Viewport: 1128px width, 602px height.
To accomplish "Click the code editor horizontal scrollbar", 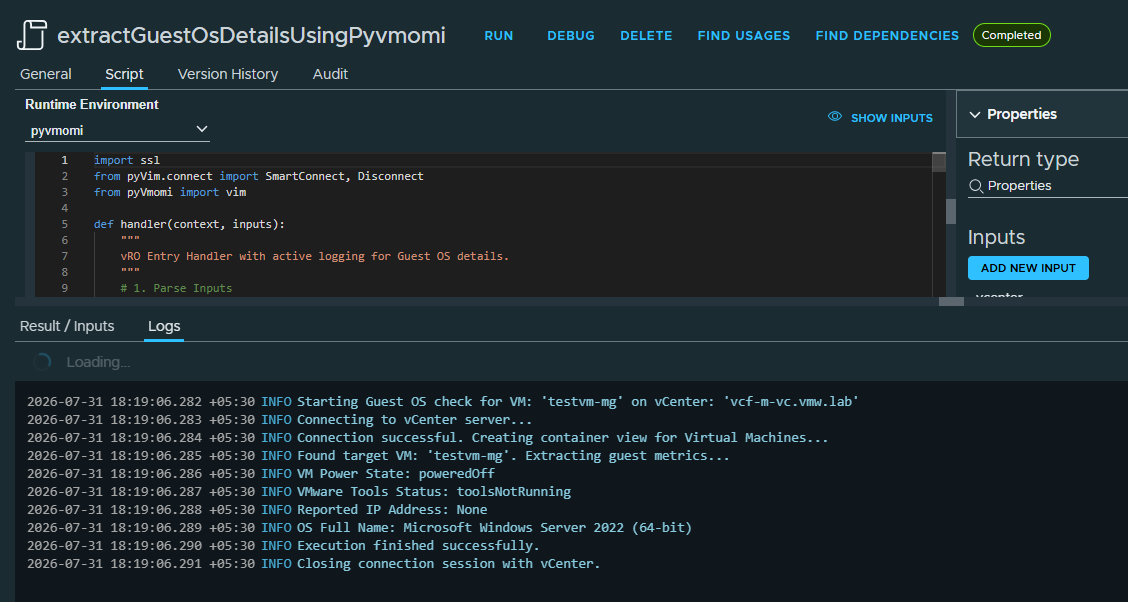I will point(951,301).
